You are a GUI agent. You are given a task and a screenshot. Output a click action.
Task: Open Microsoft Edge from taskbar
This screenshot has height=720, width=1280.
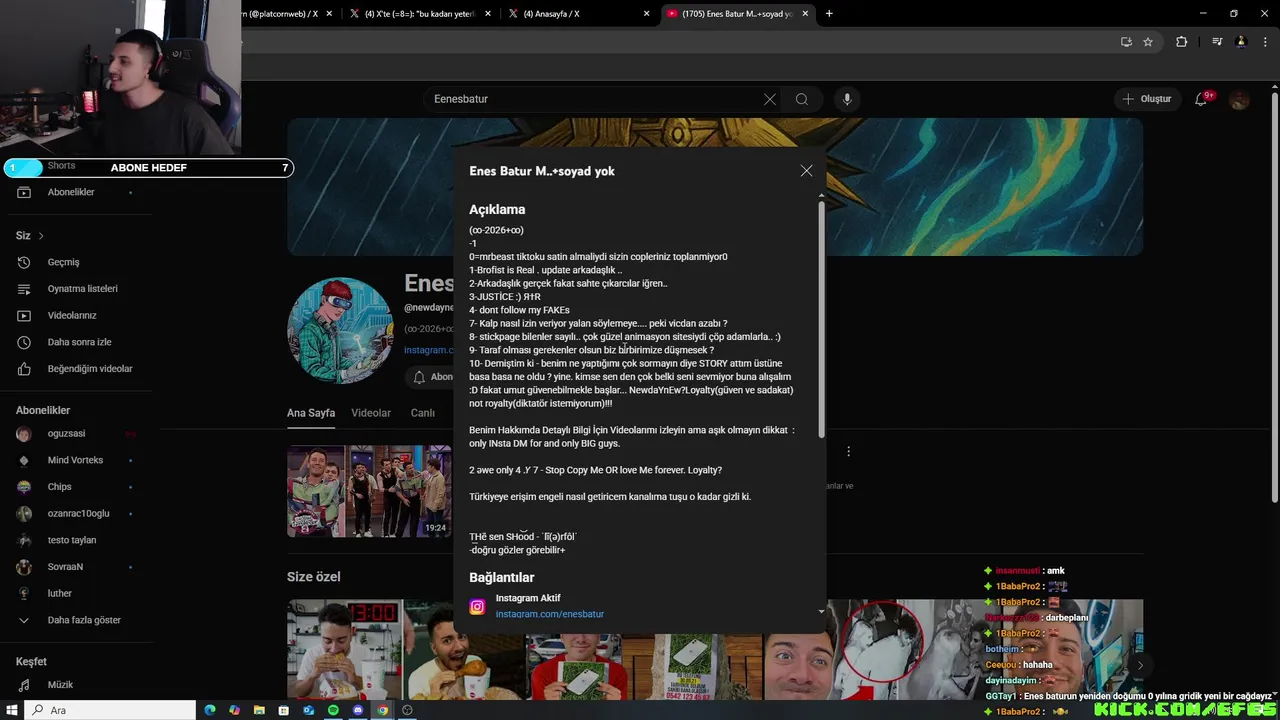tap(210, 710)
